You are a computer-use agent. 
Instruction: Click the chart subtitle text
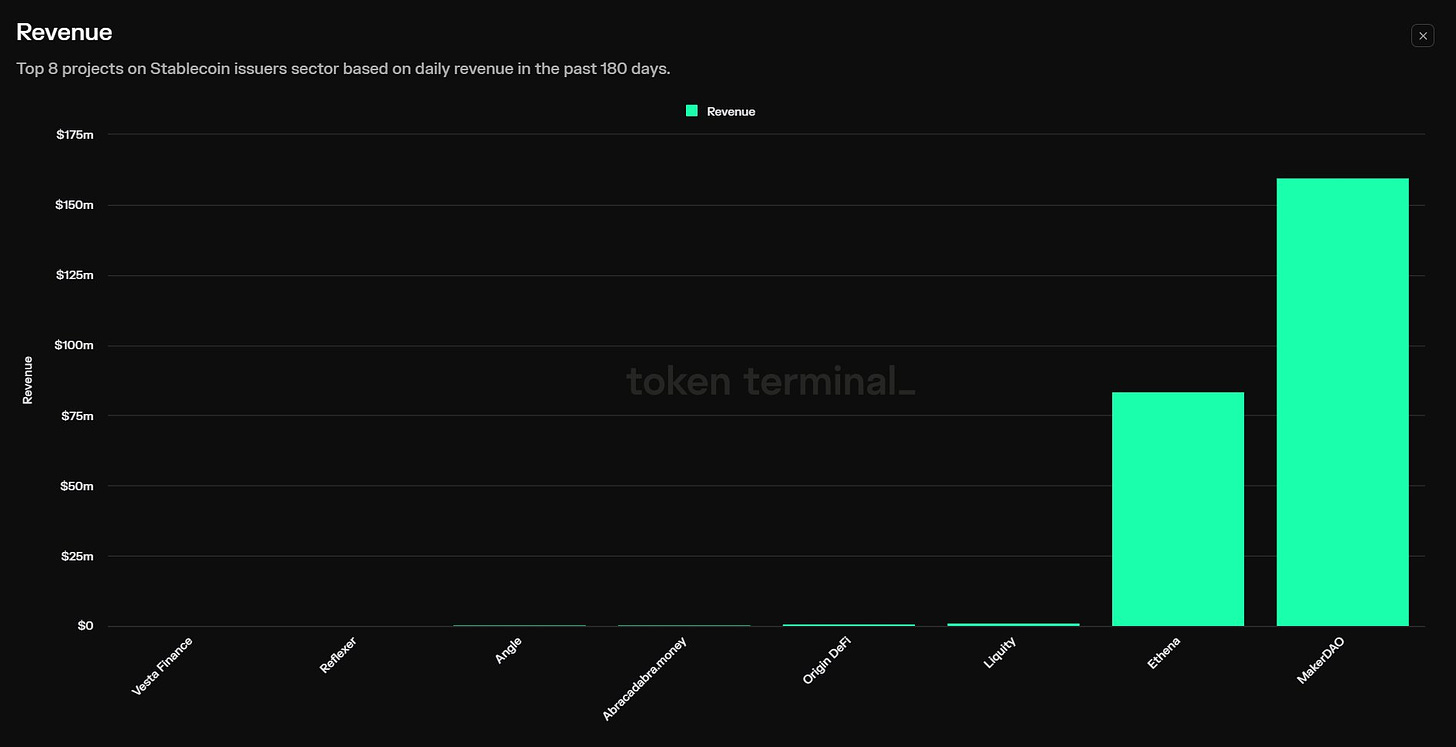pos(343,68)
